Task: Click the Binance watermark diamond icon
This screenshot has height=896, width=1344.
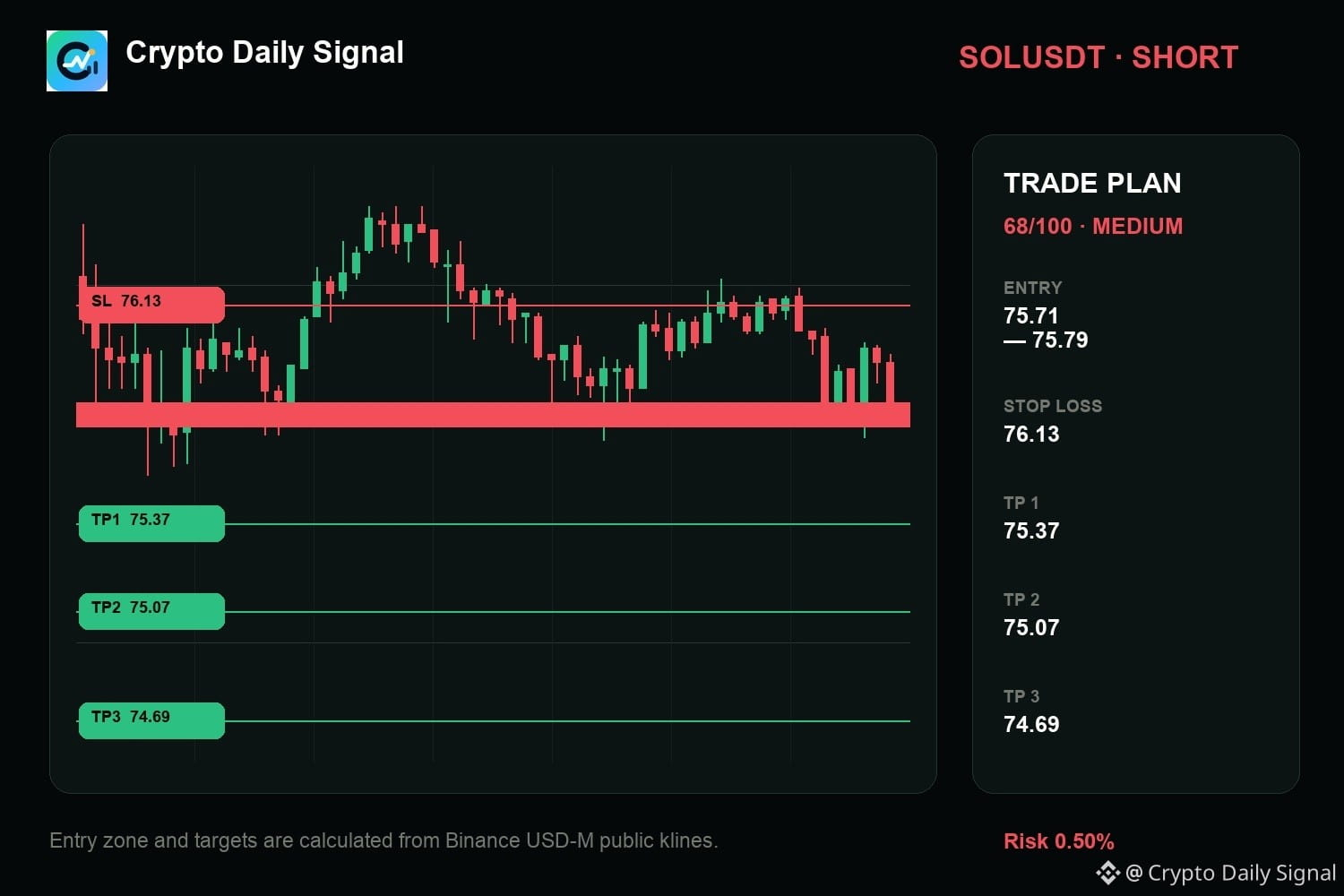Action: click(1107, 873)
